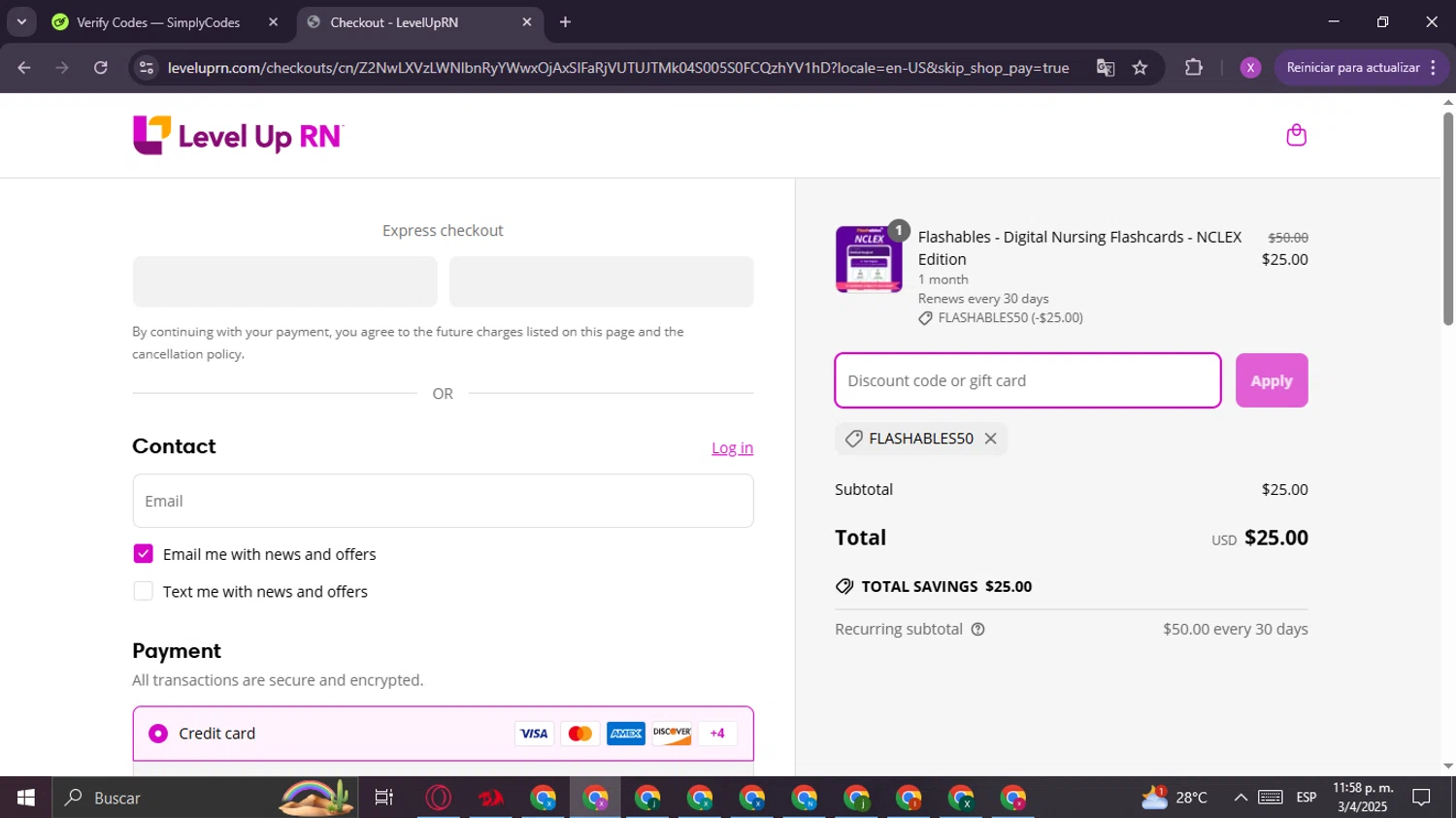Click the Discover card logo
Screen dimensions: 1456x818
[x=672, y=734]
